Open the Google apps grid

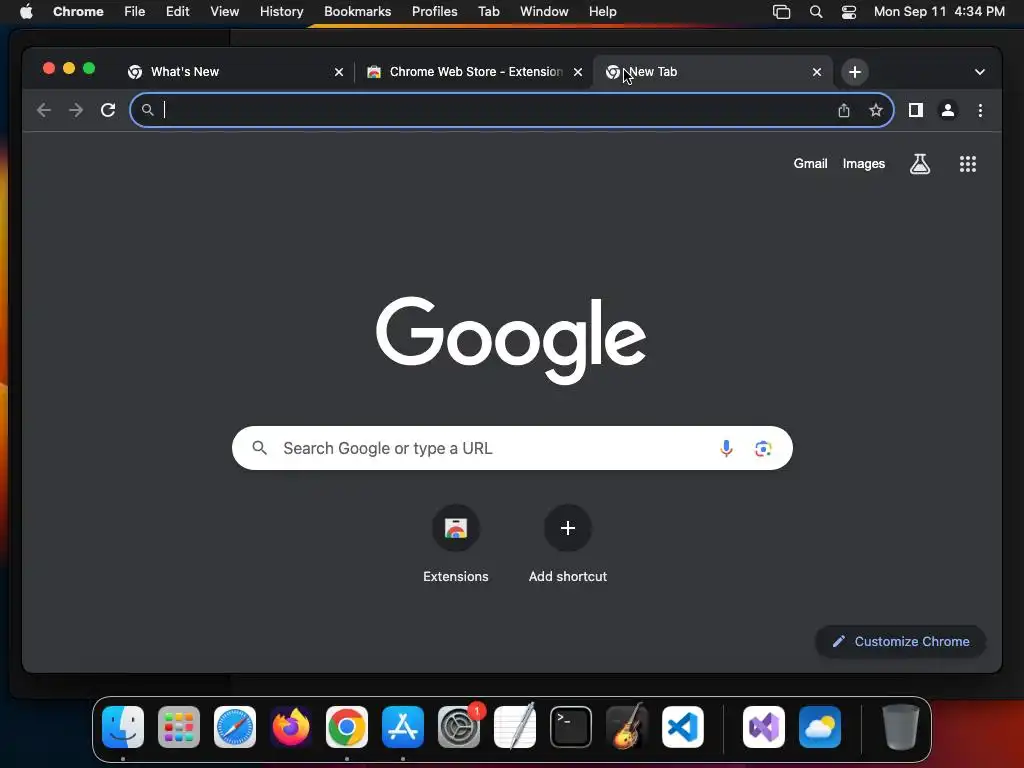(x=967, y=164)
